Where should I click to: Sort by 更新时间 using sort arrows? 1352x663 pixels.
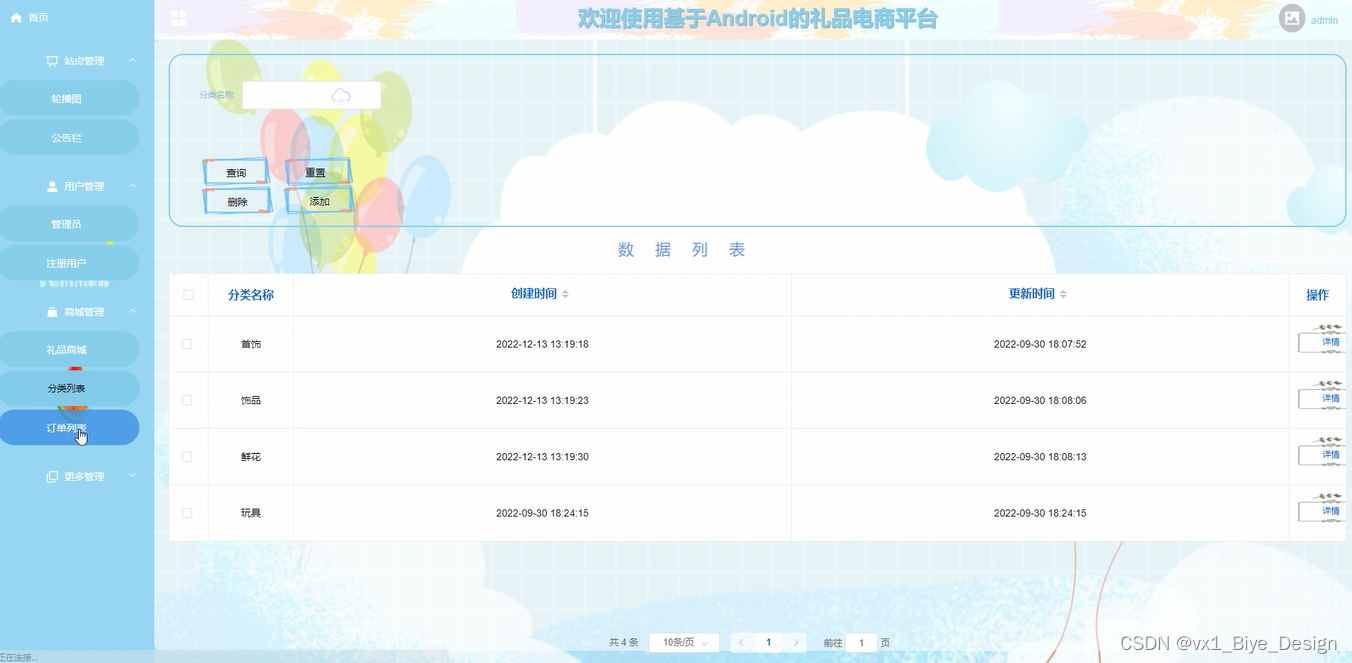1063,294
